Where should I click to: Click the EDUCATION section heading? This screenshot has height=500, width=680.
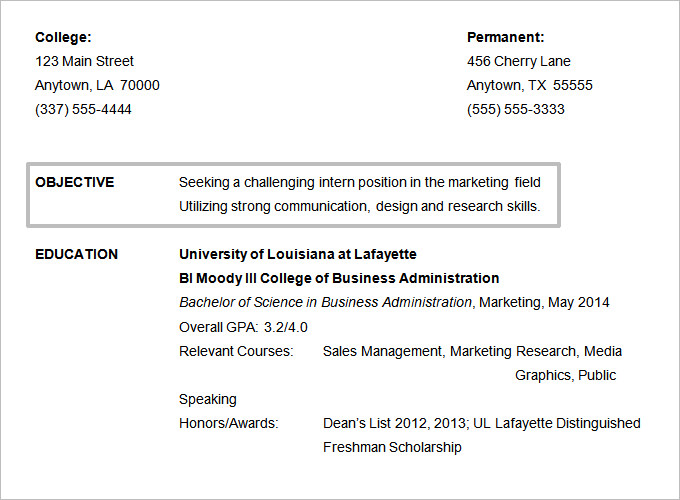(76, 254)
